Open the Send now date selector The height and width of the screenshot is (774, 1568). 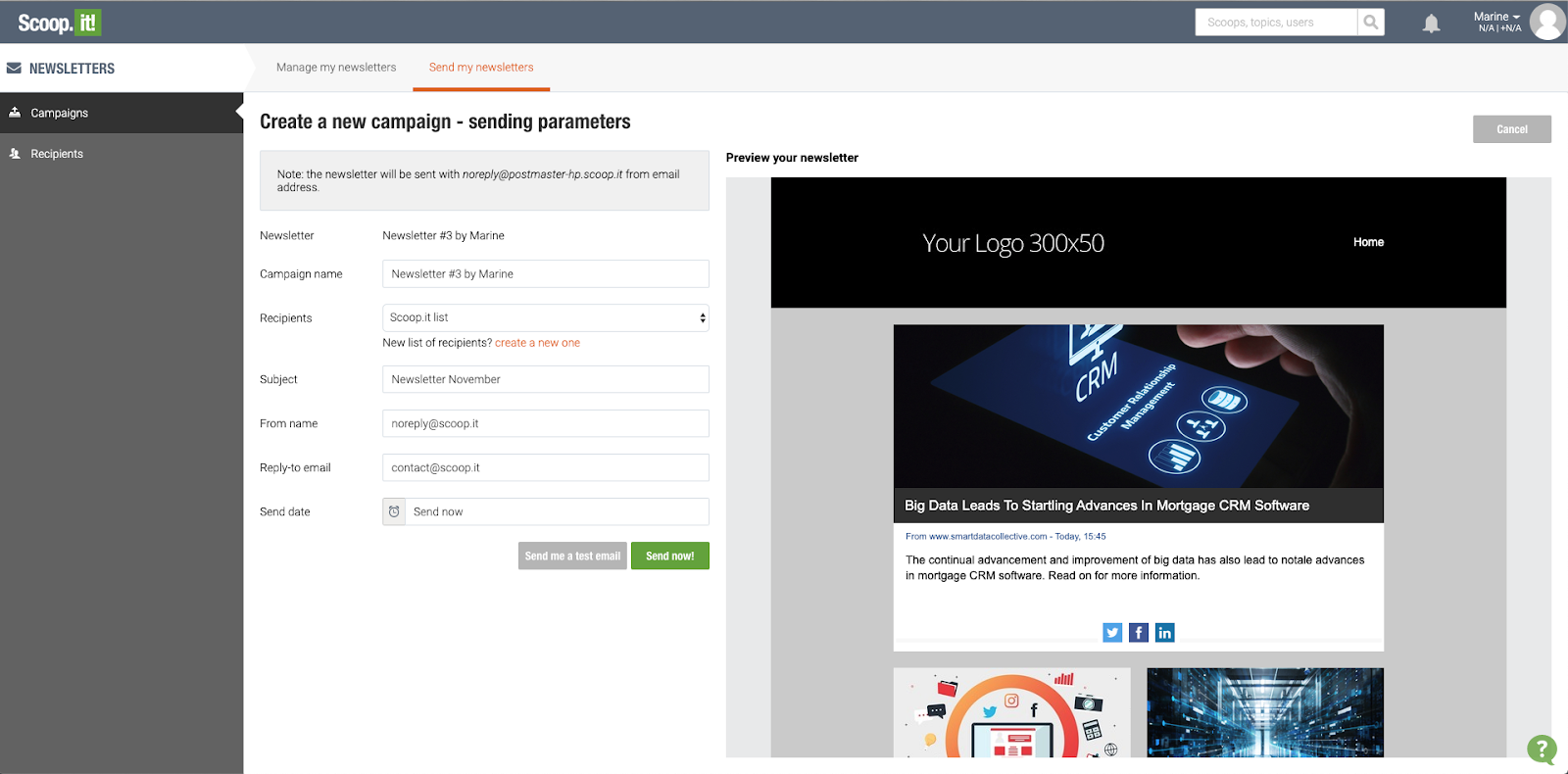tap(557, 511)
